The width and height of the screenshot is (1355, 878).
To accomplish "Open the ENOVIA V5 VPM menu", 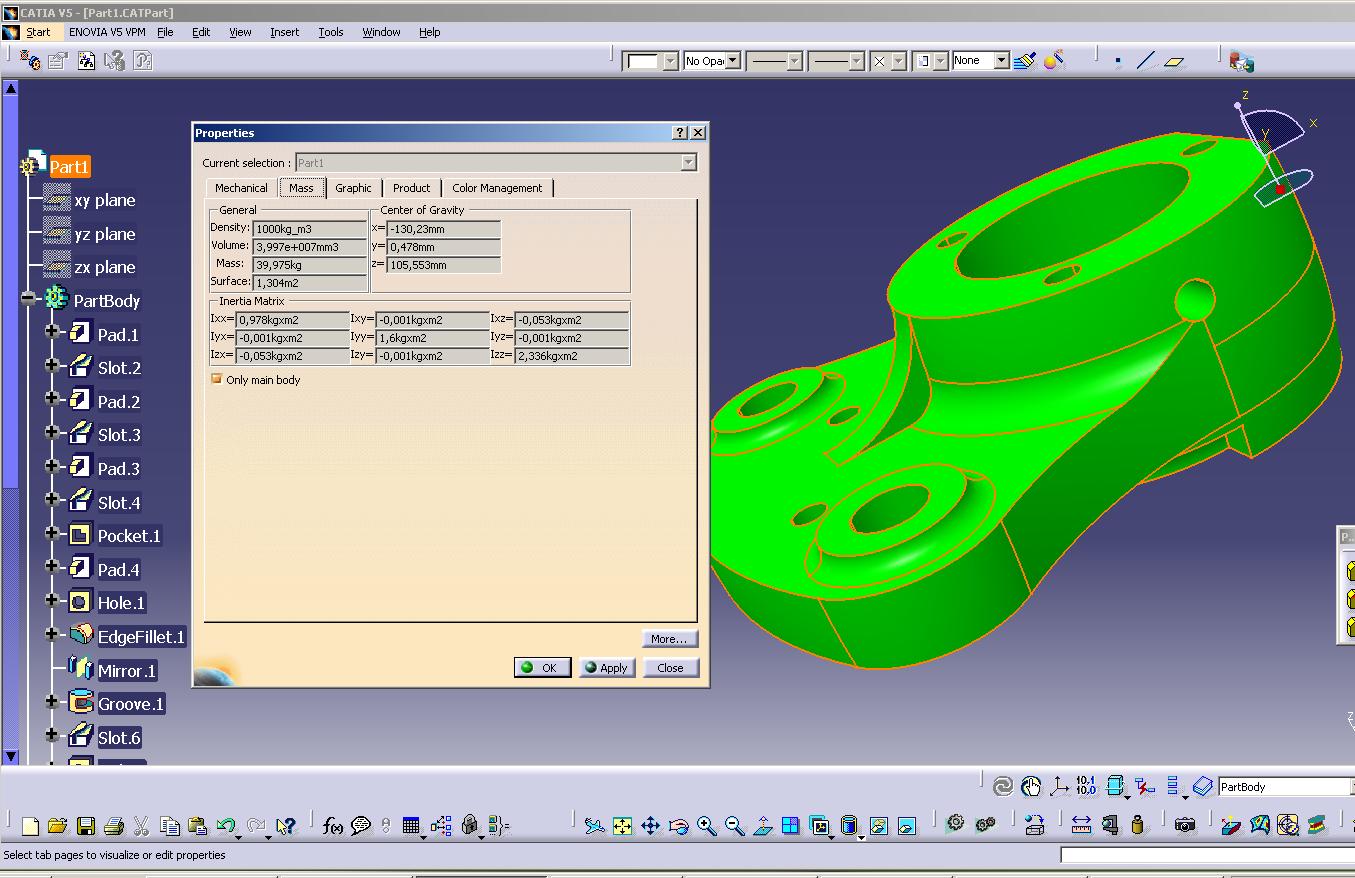I will coord(107,32).
